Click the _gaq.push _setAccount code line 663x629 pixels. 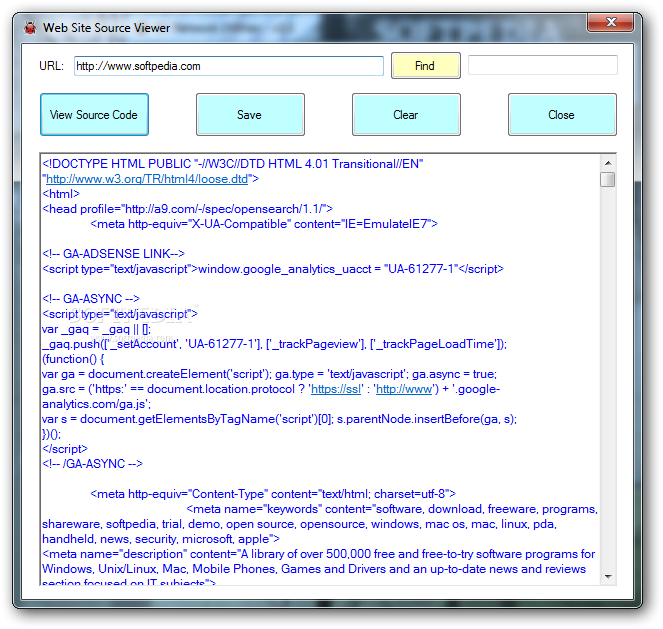(x=274, y=344)
